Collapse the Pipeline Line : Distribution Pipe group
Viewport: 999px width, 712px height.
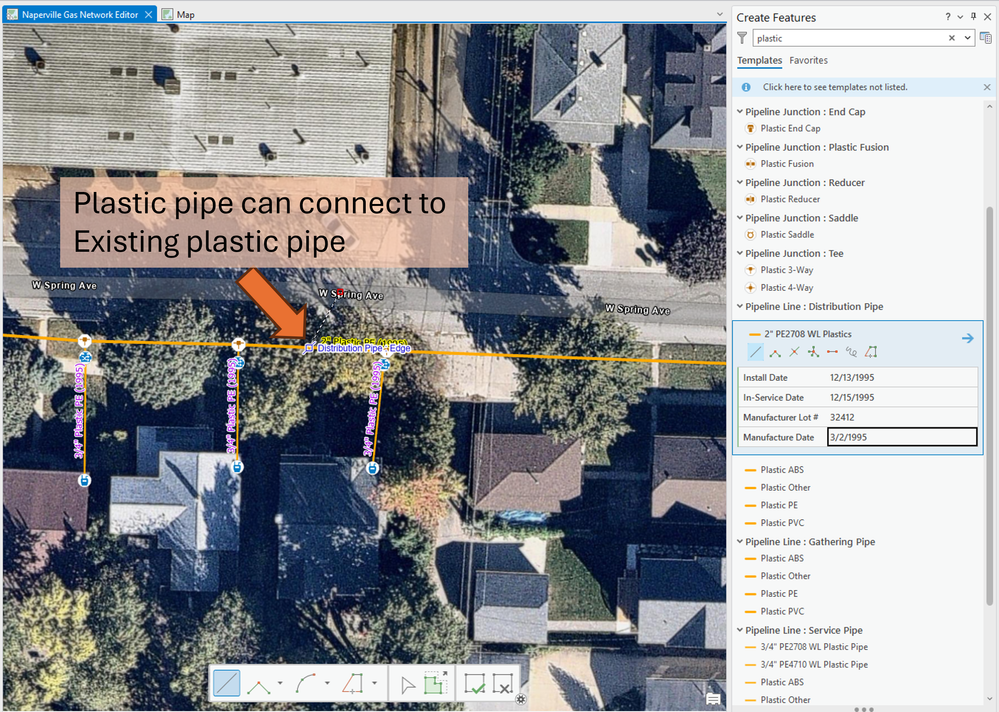[739, 306]
